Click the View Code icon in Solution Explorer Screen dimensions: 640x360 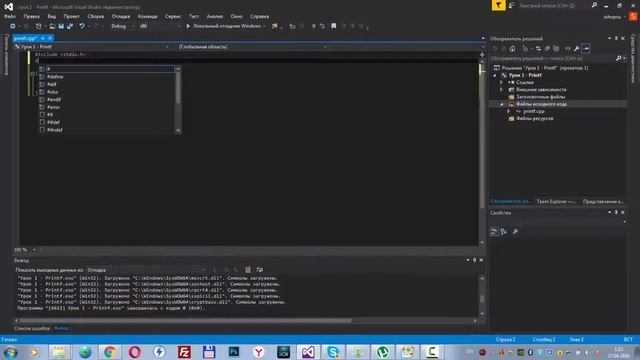(x=568, y=49)
